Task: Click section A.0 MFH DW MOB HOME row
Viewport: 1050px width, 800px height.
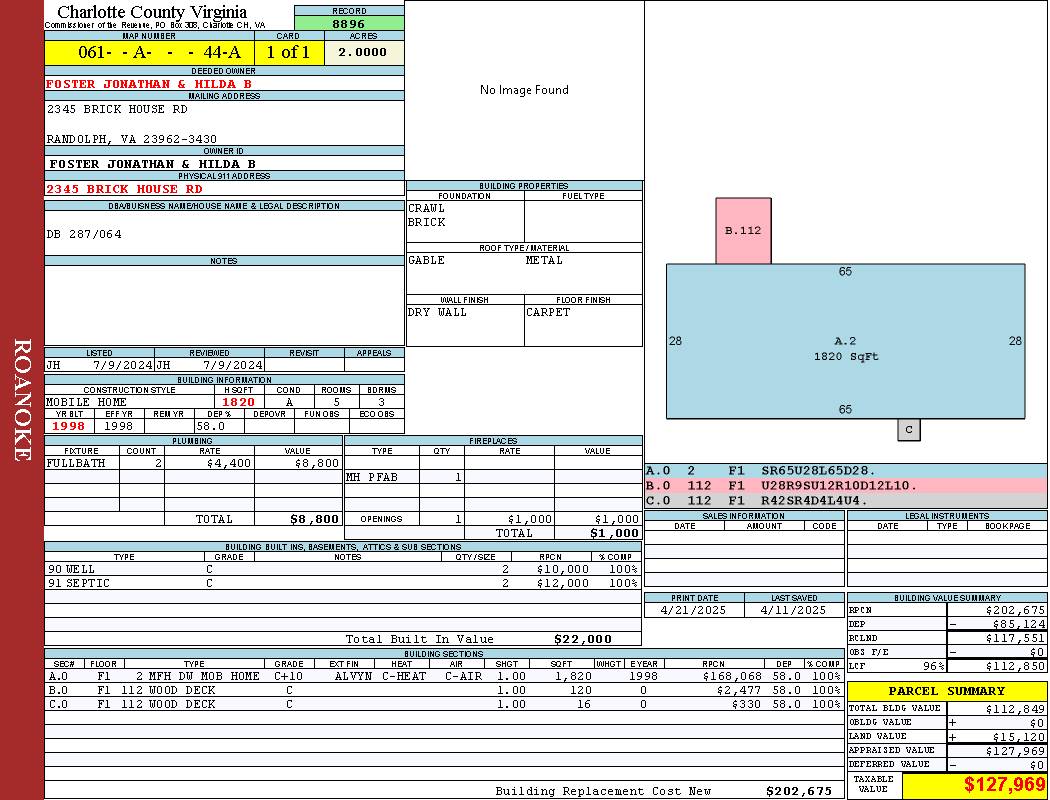Action: coord(444,676)
